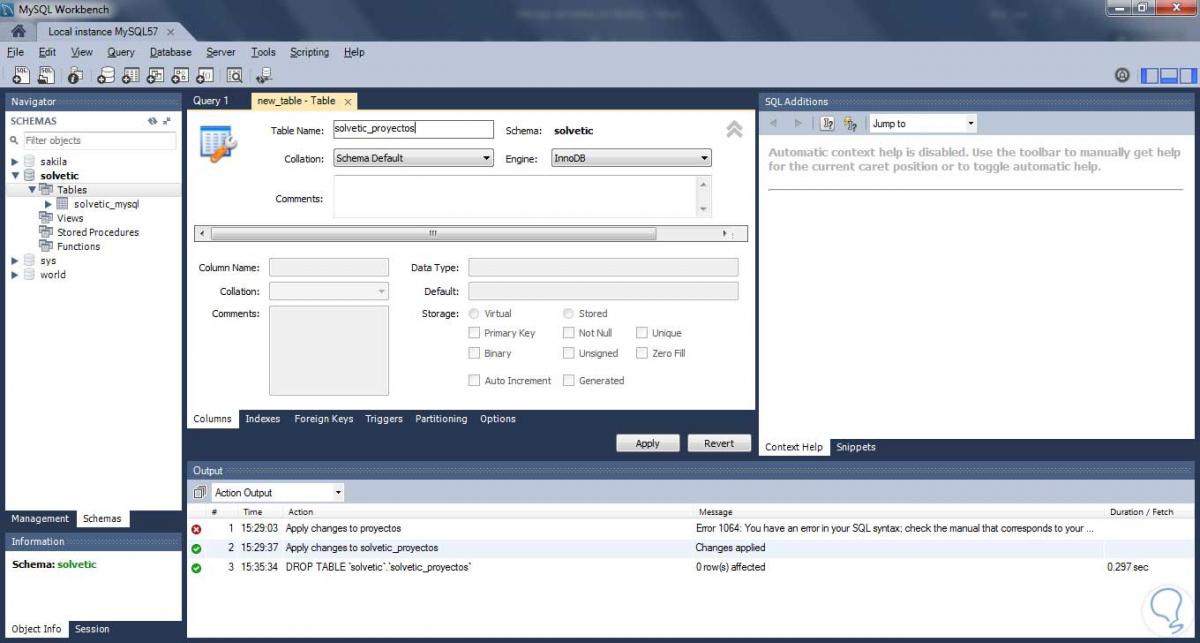Tick the Binary checkbox
Viewport: 1200px width, 643px height.
(x=474, y=353)
